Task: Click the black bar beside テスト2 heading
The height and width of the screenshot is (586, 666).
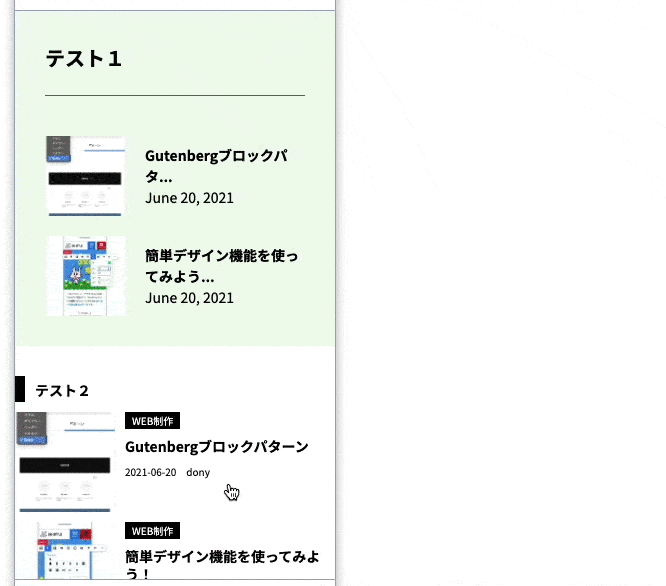Action: (20, 389)
